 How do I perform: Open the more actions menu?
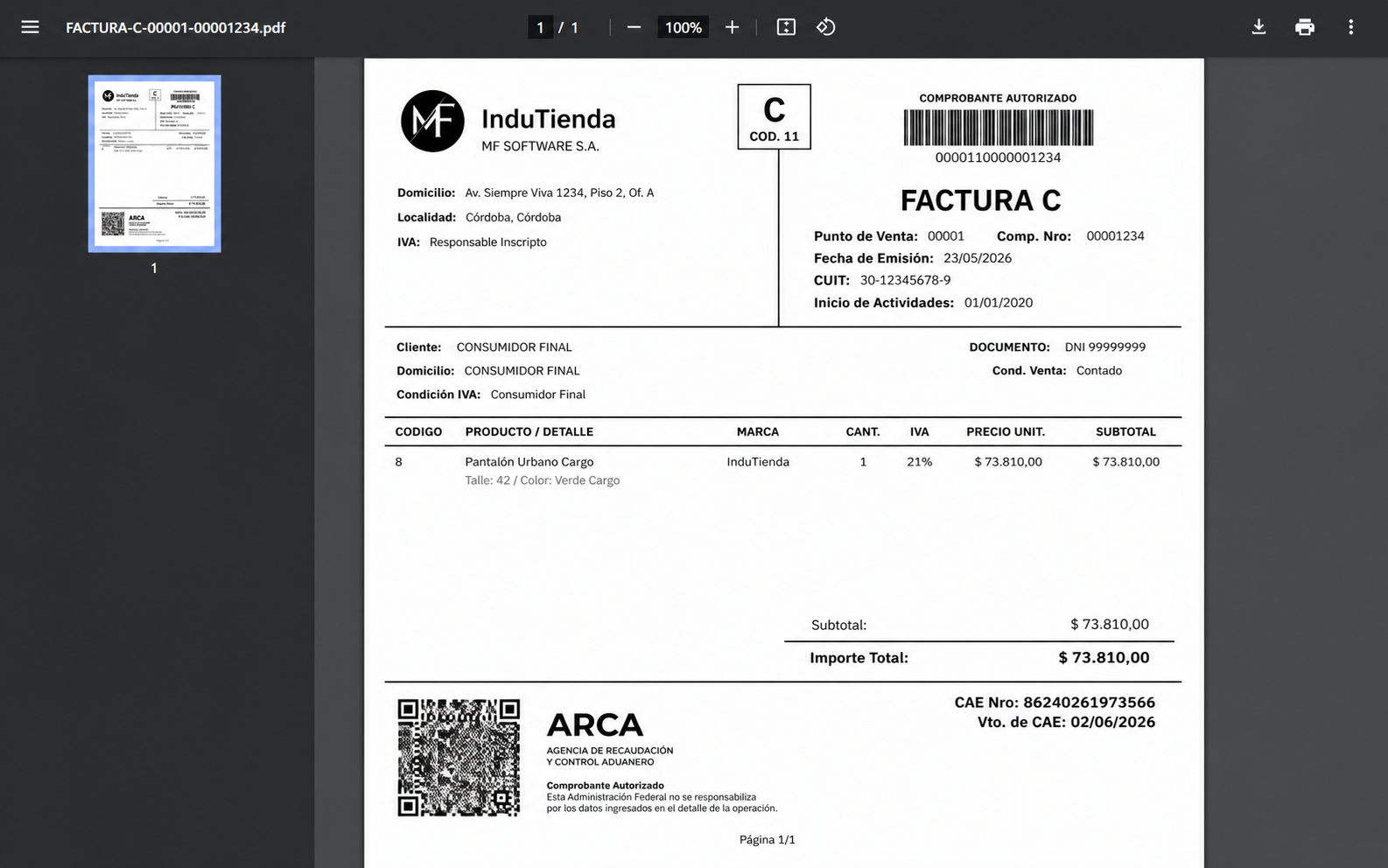(x=1350, y=27)
